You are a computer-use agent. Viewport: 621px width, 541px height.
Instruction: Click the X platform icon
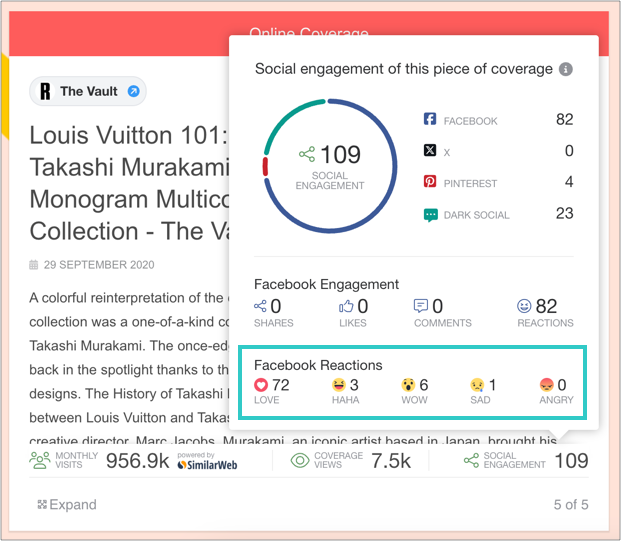[x=430, y=151]
